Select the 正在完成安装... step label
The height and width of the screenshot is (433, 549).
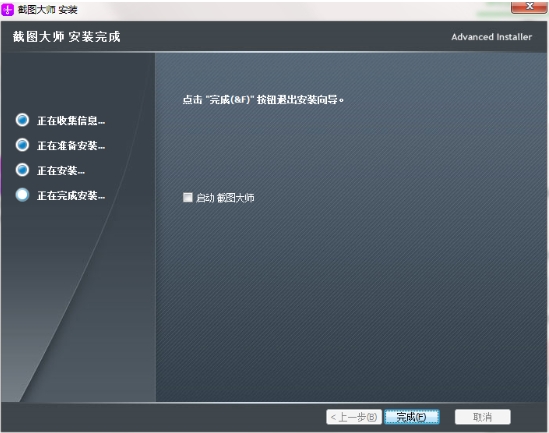(71, 196)
